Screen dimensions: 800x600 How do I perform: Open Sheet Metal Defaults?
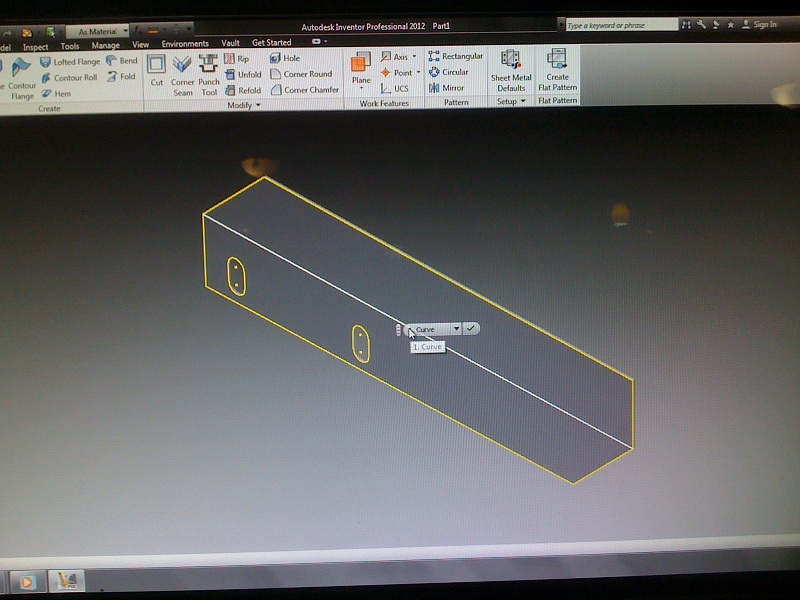[511, 70]
